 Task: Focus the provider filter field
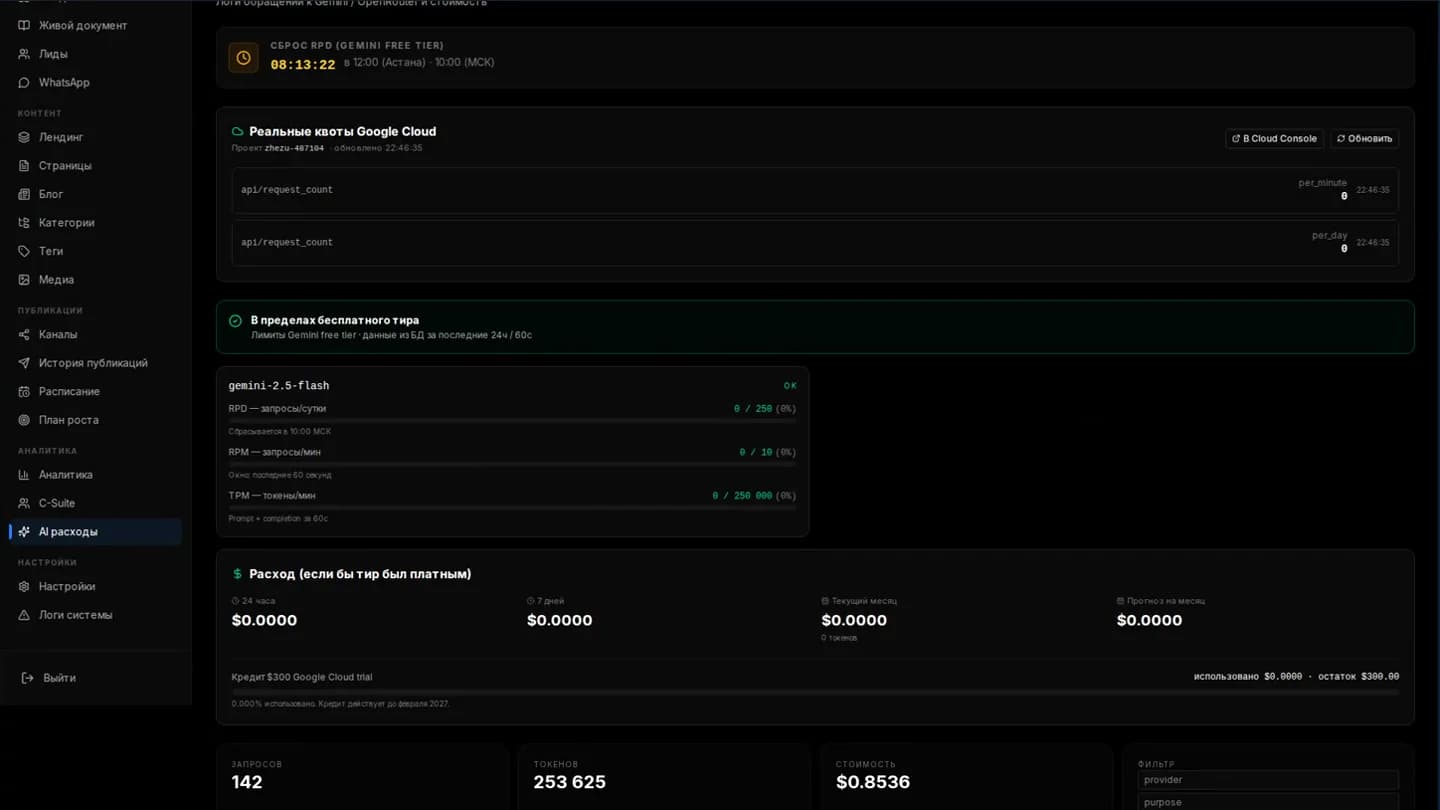[1268, 780]
